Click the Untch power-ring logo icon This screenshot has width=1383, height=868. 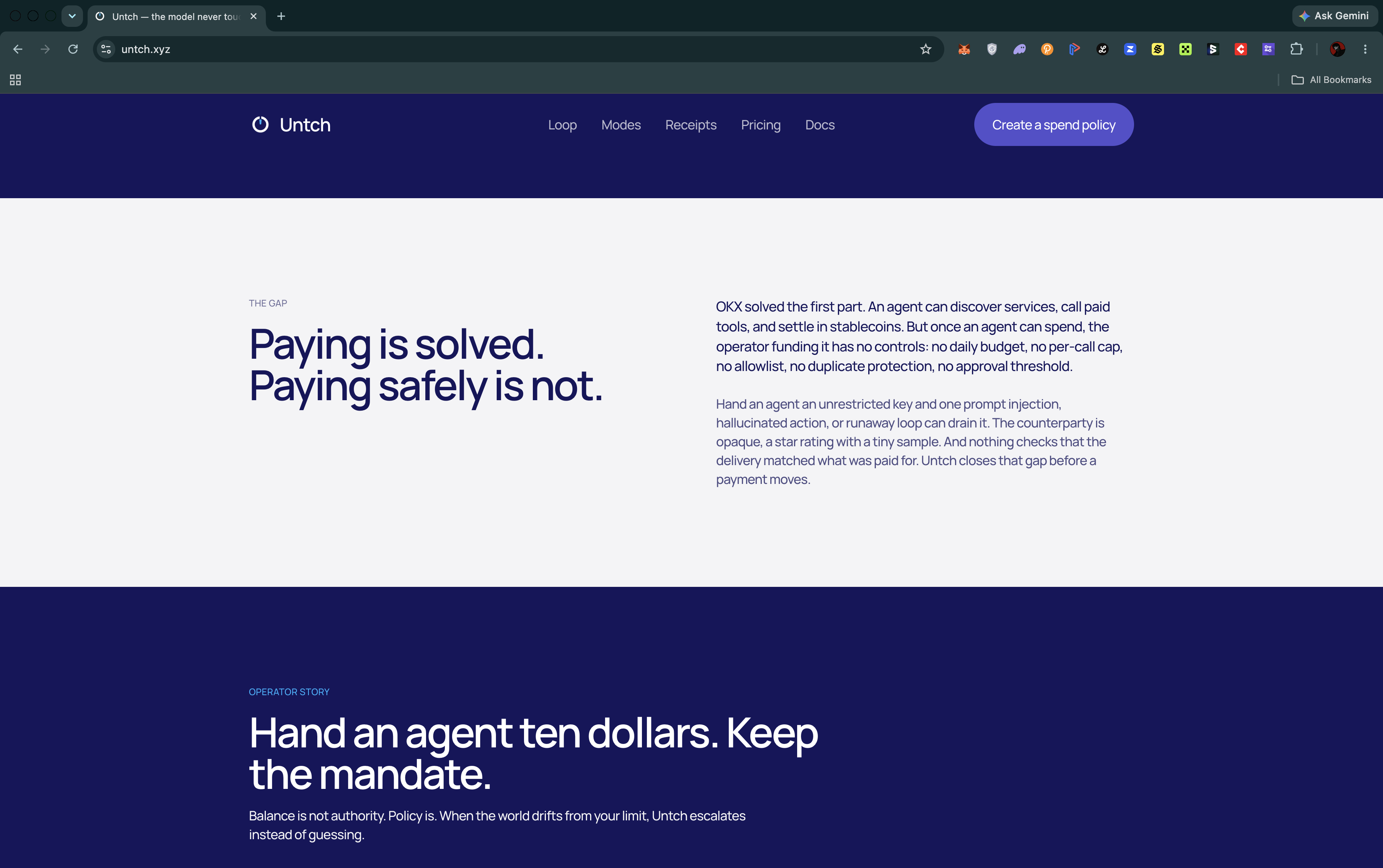point(260,124)
